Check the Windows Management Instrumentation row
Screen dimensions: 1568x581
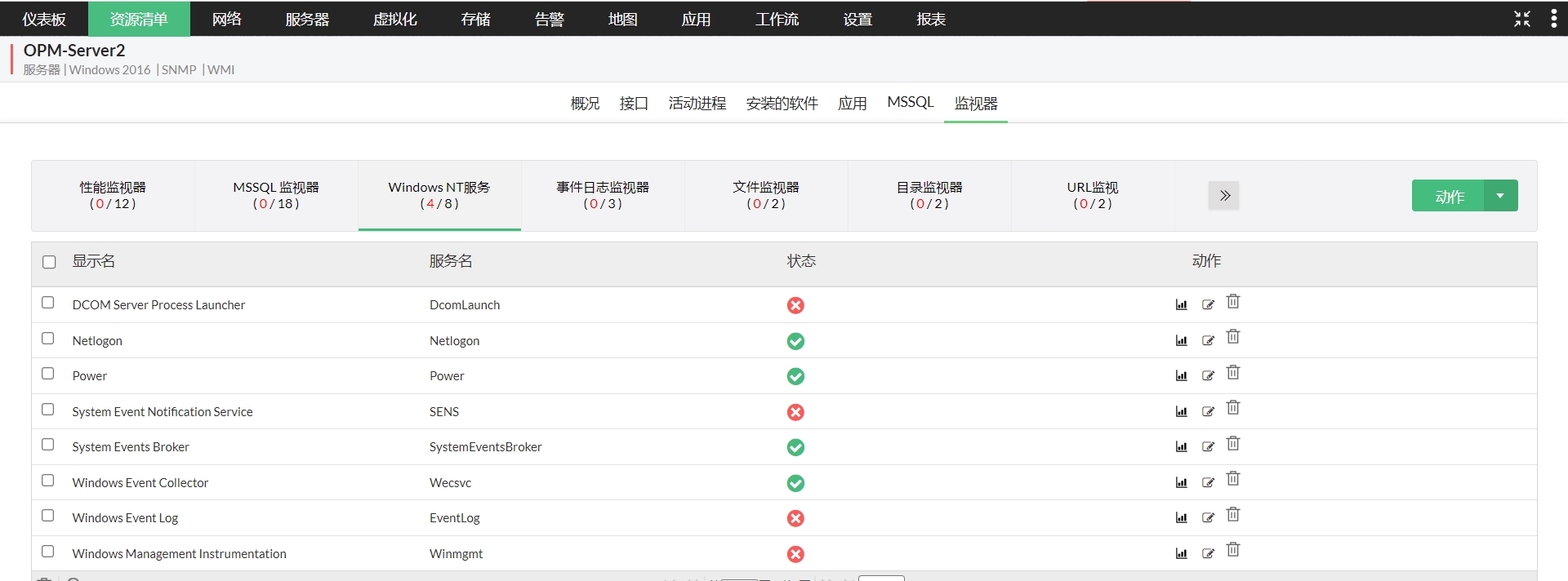[x=48, y=552]
